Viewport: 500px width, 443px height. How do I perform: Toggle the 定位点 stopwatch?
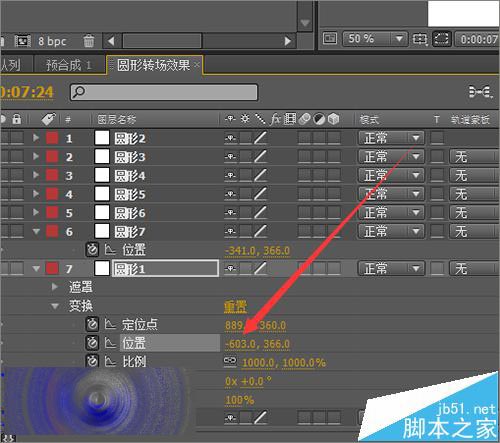(x=92, y=324)
